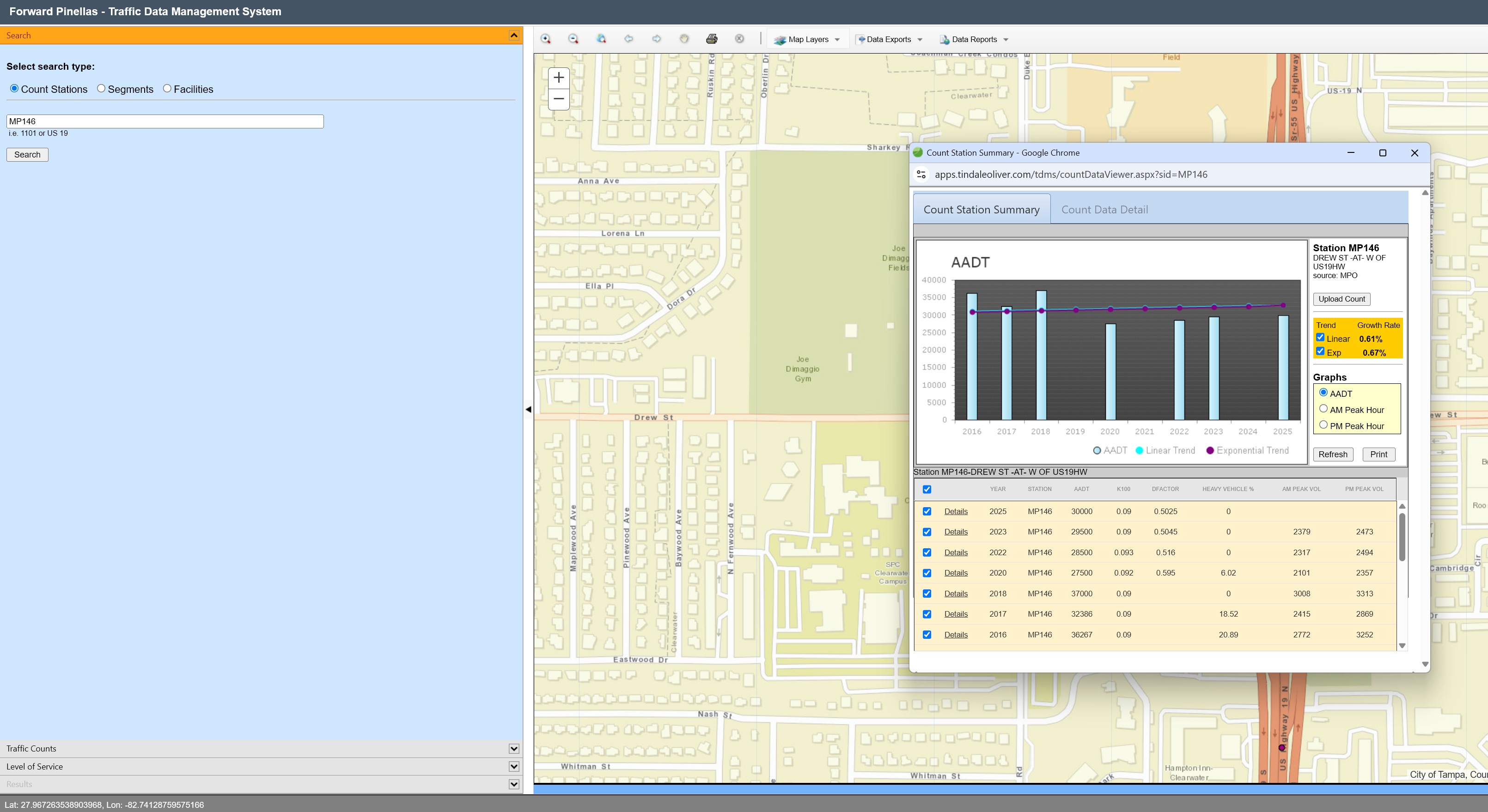Click the Linear Trend legend marker
The width and height of the screenshot is (1488, 812).
[1139, 450]
